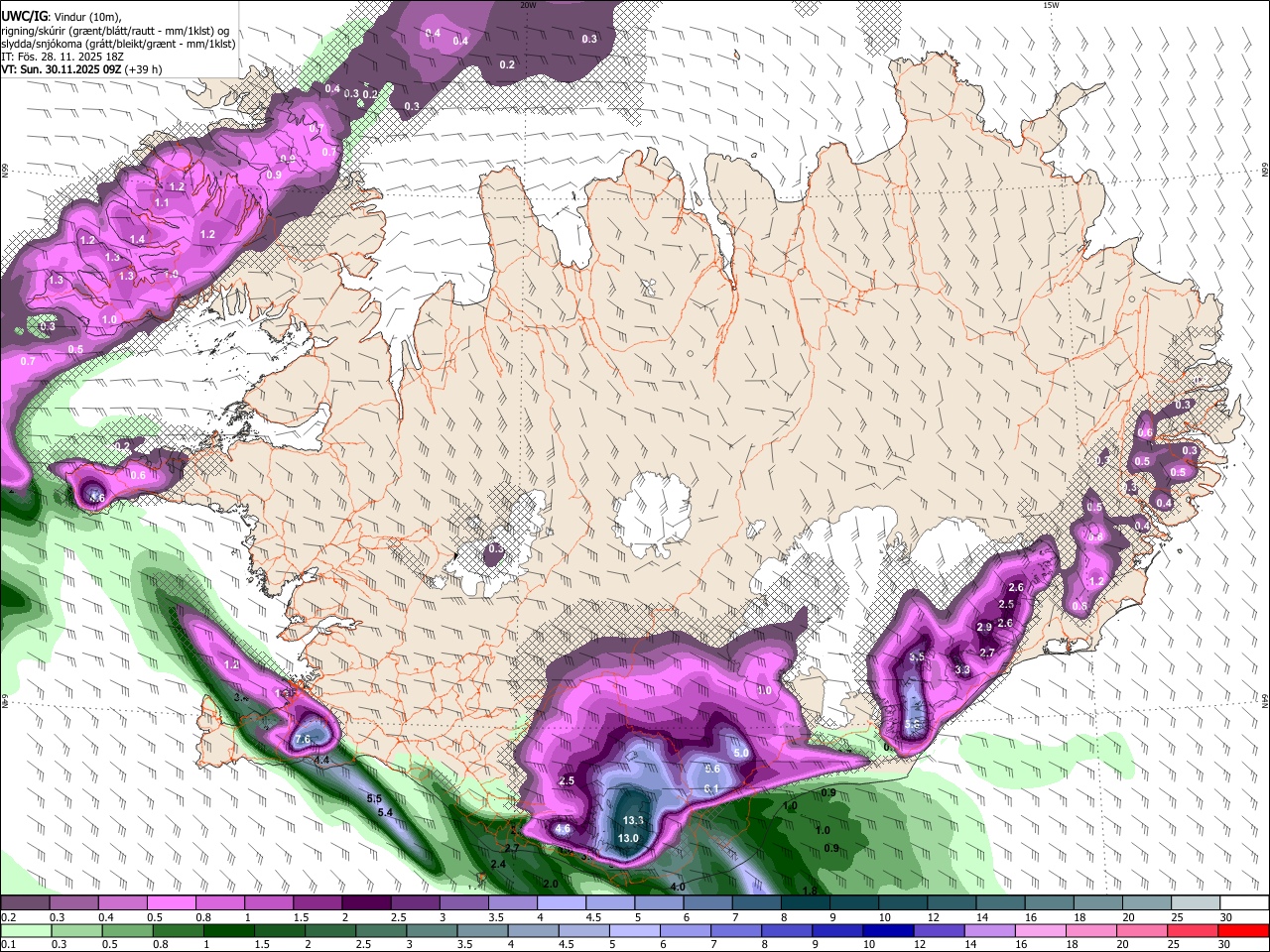Click the 20W longitude label
Viewport: 1270px width, 952px height.
528,5
